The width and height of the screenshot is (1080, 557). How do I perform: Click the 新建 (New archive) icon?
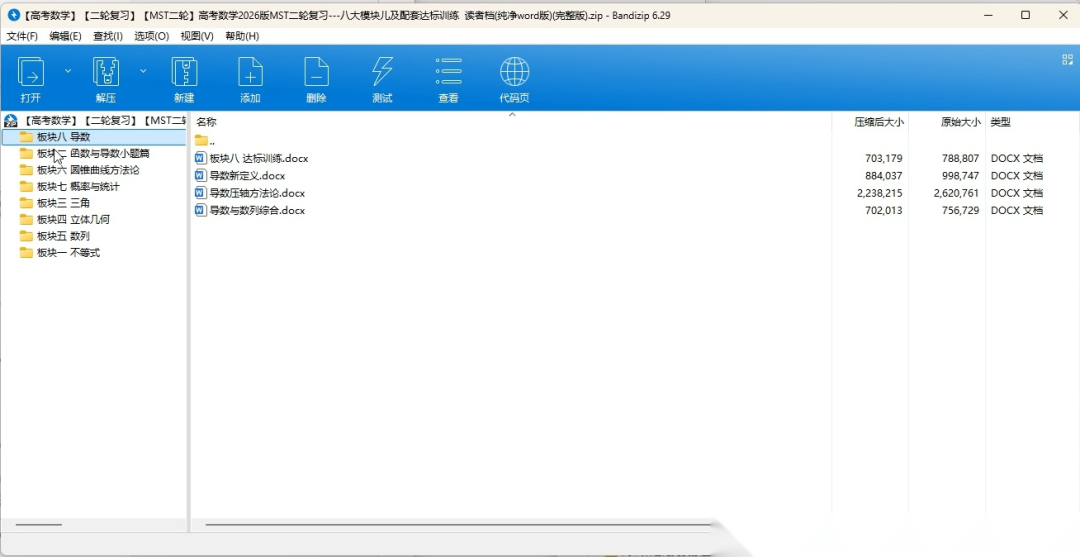pos(184,73)
